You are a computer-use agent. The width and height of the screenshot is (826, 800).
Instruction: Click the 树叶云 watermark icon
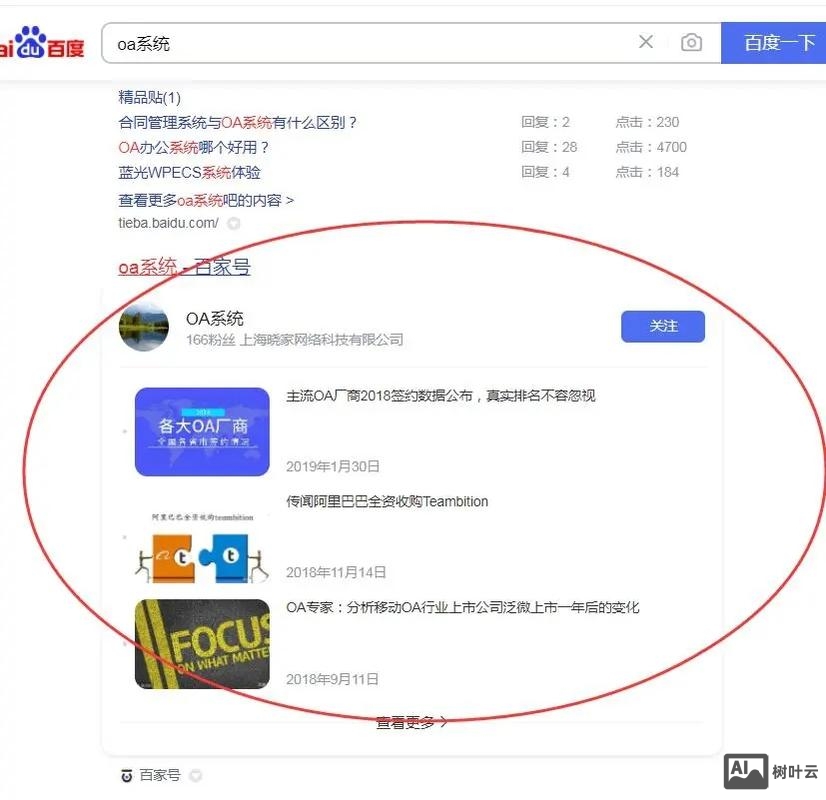point(744,770)
